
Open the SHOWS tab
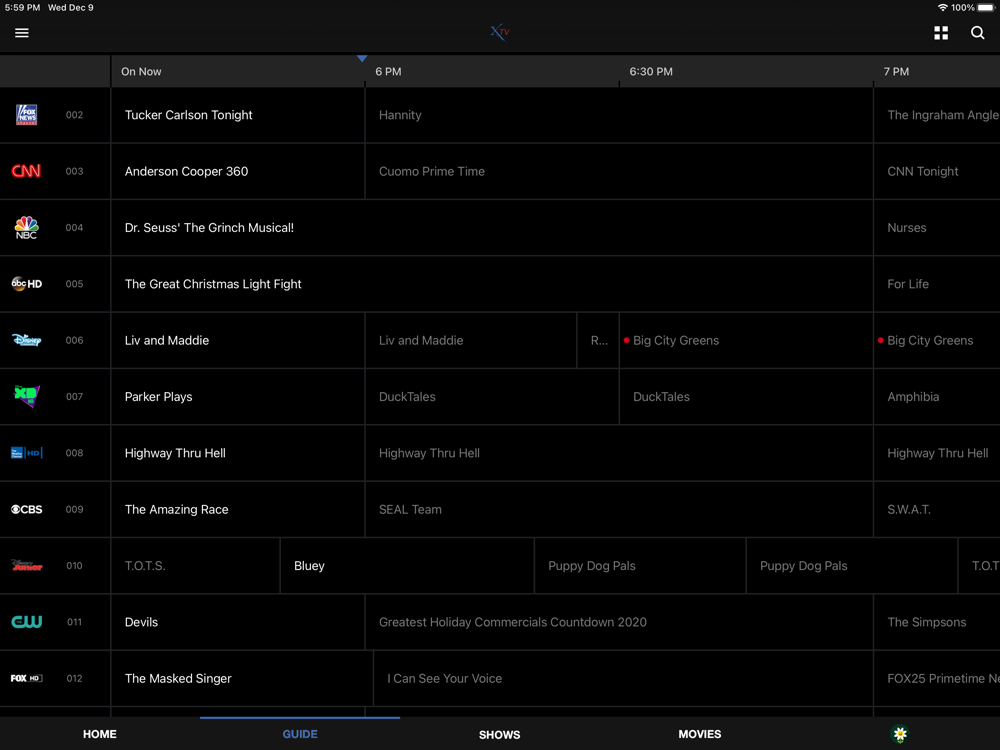coord(499,735)
